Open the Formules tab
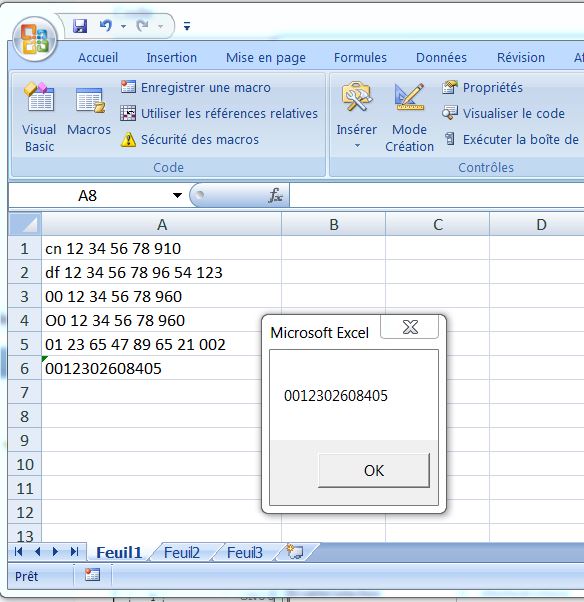 coord(360,58)
